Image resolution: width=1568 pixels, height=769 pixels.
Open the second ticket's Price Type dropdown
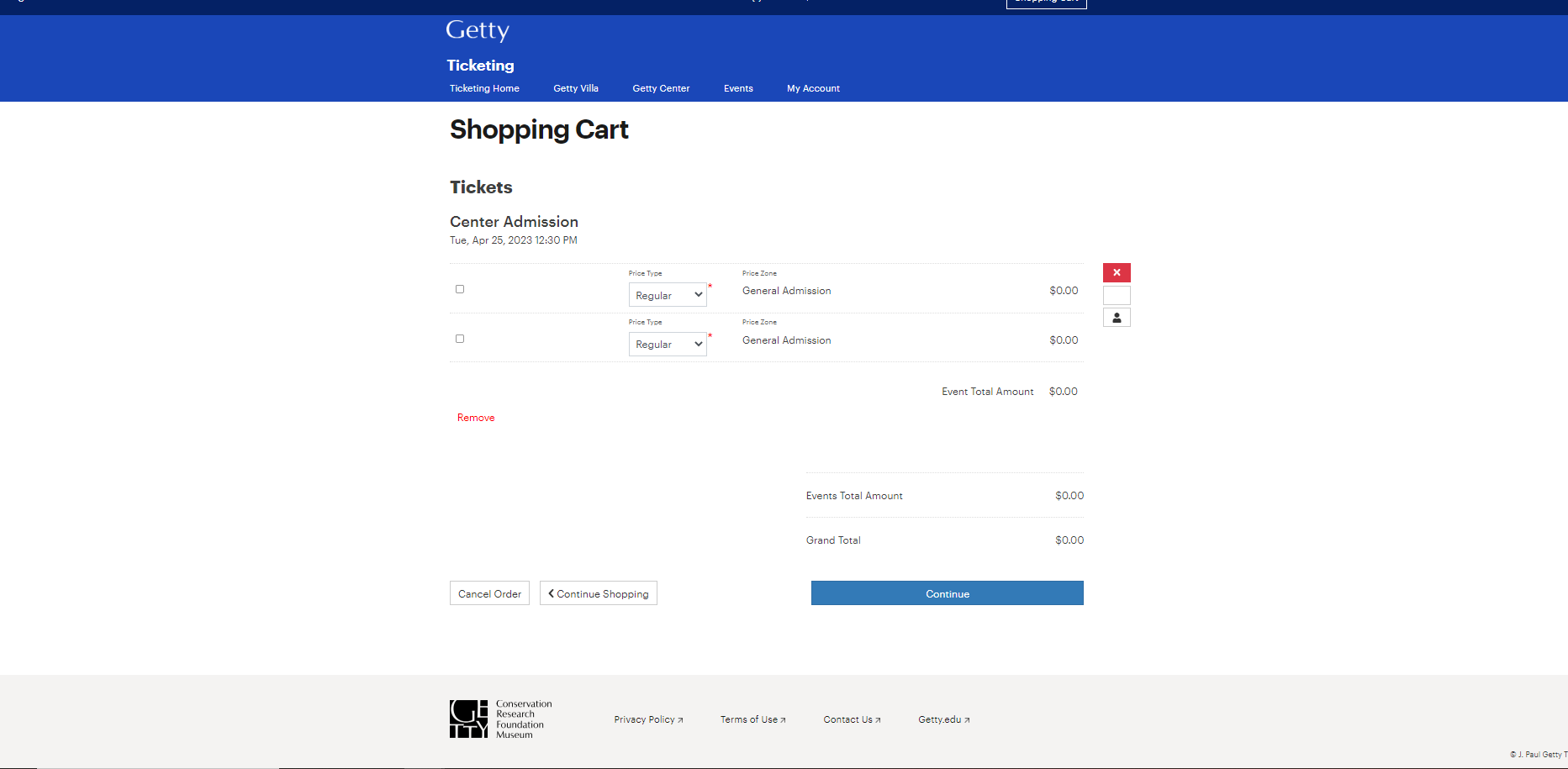point(668,344)
